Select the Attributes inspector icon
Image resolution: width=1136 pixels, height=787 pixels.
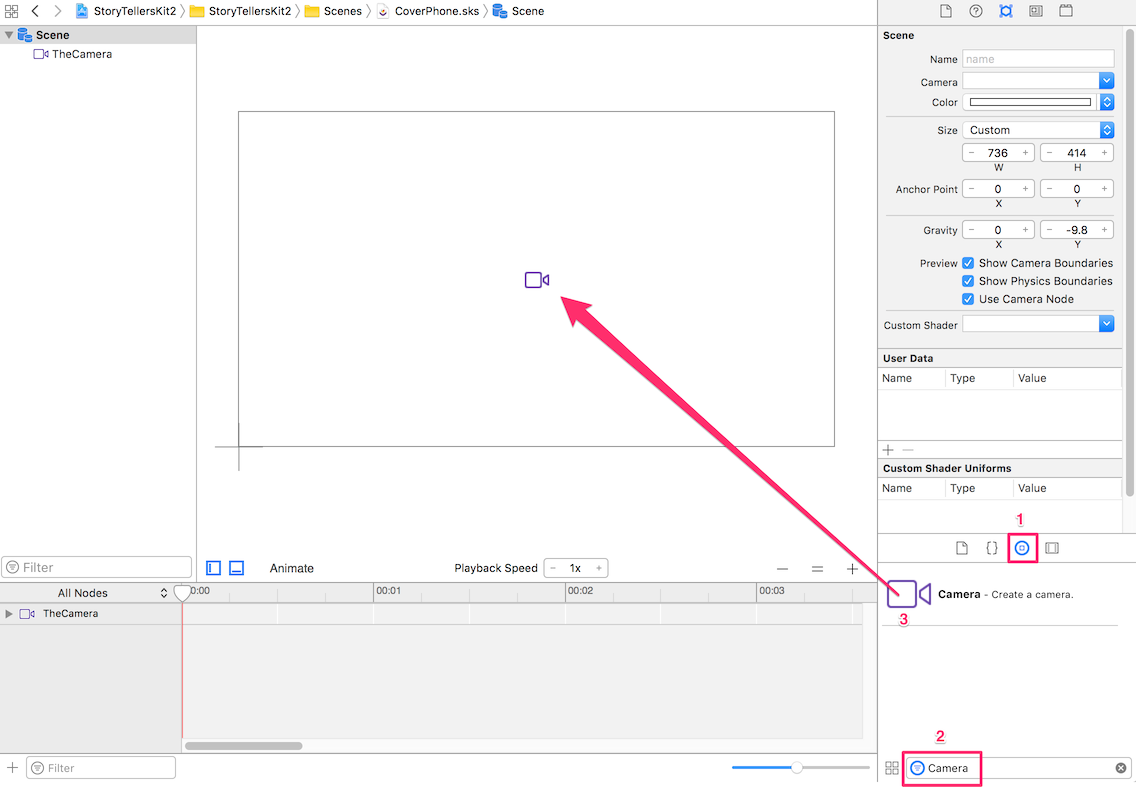[1006, 11]
